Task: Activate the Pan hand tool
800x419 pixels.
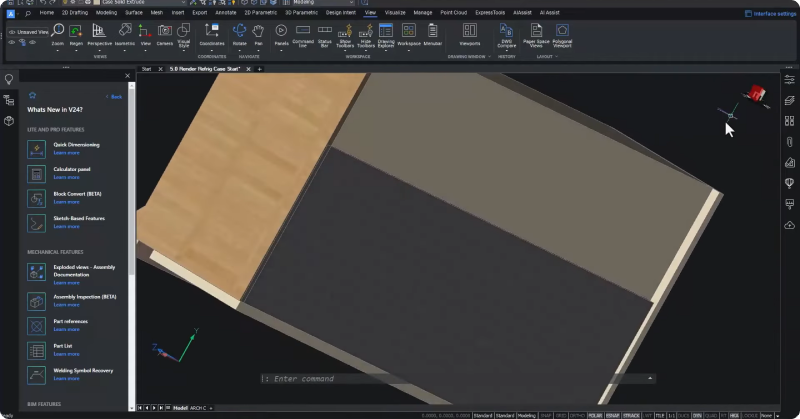Action: point(259,35)
